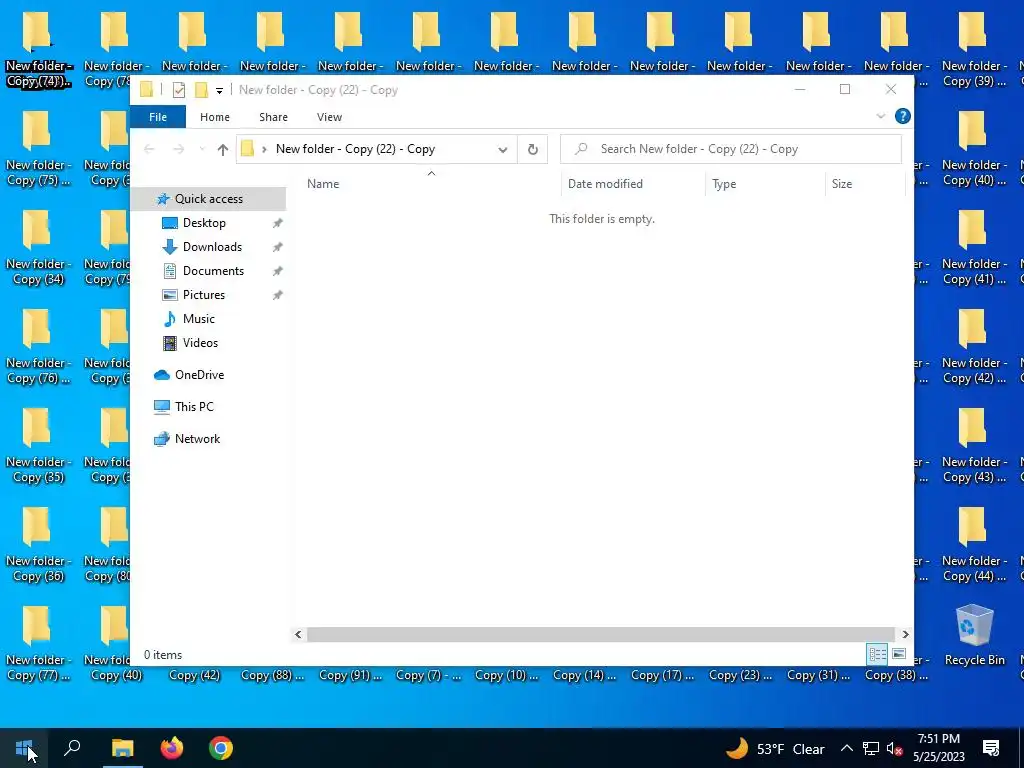1024x768 pixels.
Task: Select desktop folder New folder - Copy (44)
Action: tap(973, 545)
